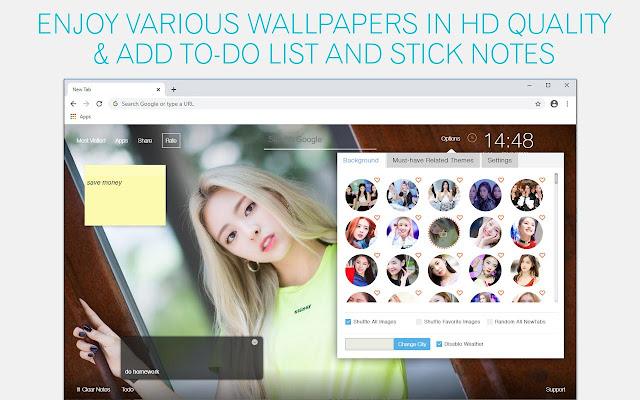Toggle the Shuffle All Images checkbox
Screen dimensions: 640x400
point(348,322)
